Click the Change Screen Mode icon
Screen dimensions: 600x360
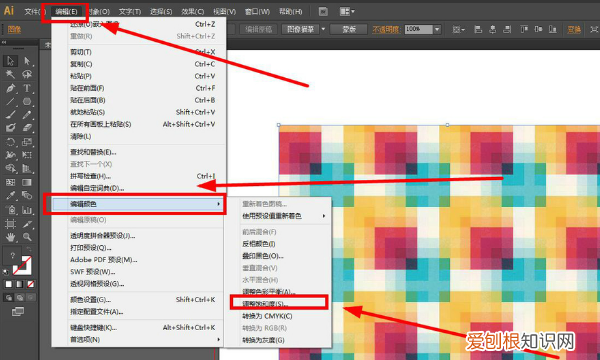18,311
